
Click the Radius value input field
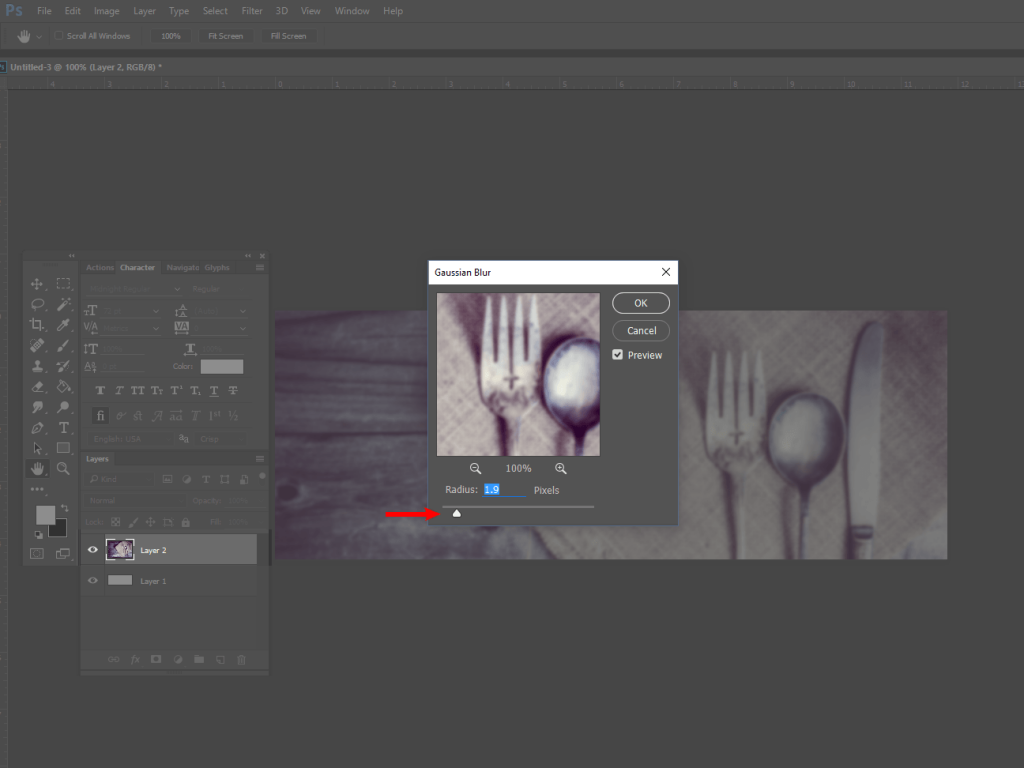pos(504,490)
